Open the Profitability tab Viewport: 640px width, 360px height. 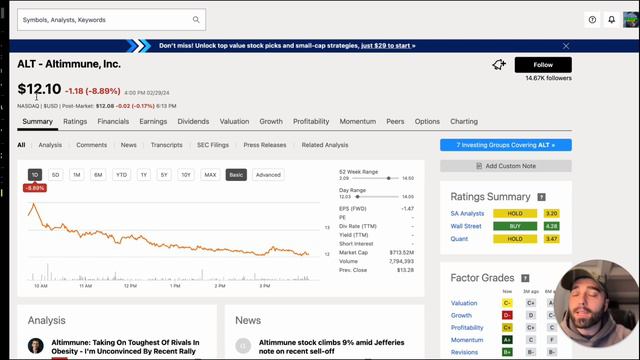click(x=311, y=122)
